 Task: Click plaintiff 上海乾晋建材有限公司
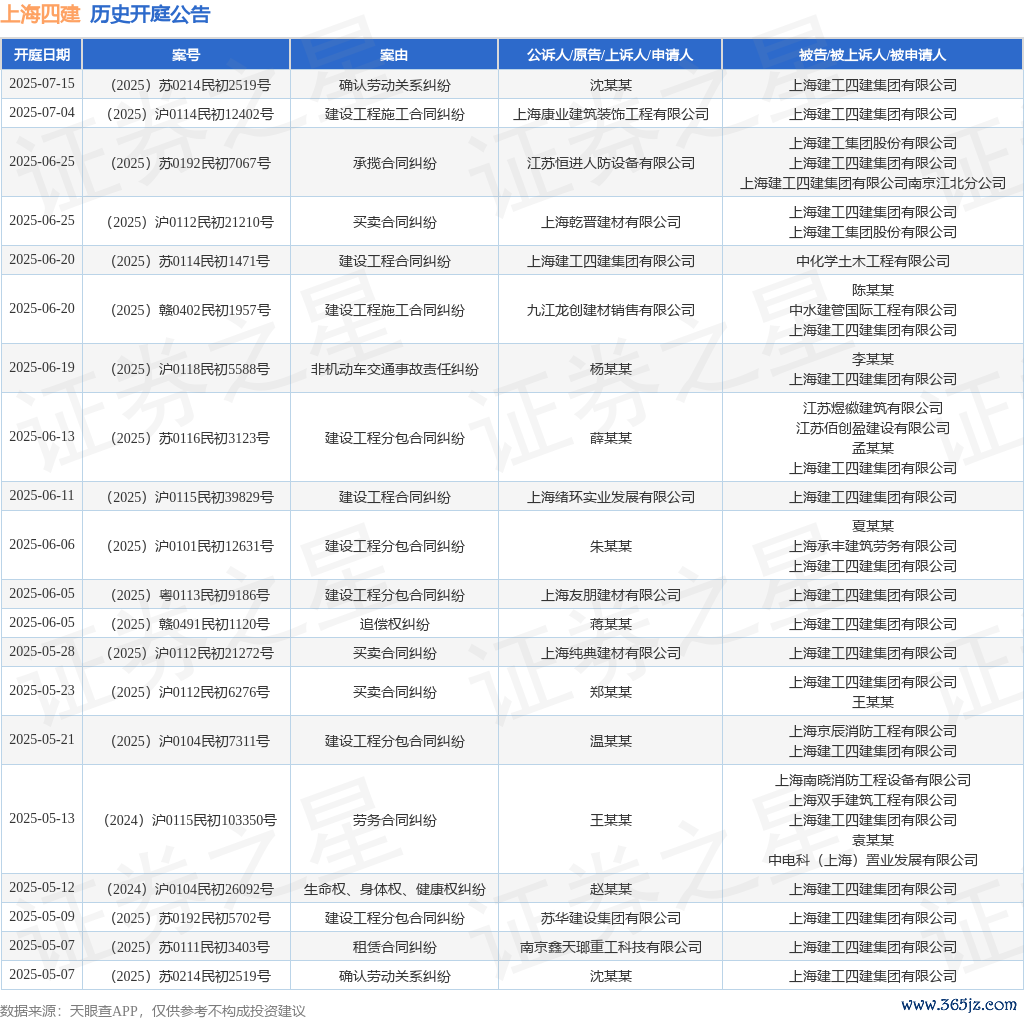[611, 222]
